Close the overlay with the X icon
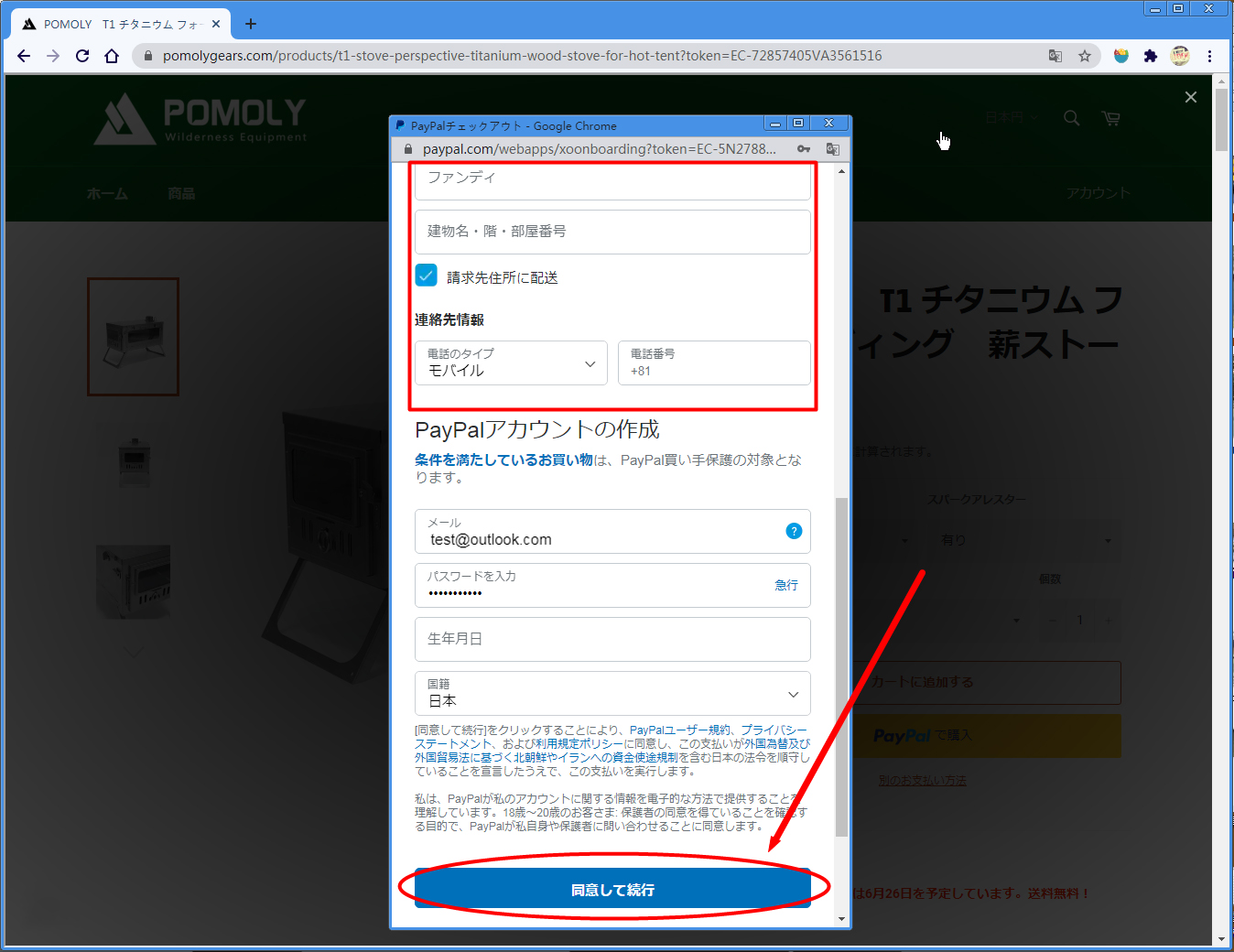The image size is (1234, 952). (x=1191, y=97)
